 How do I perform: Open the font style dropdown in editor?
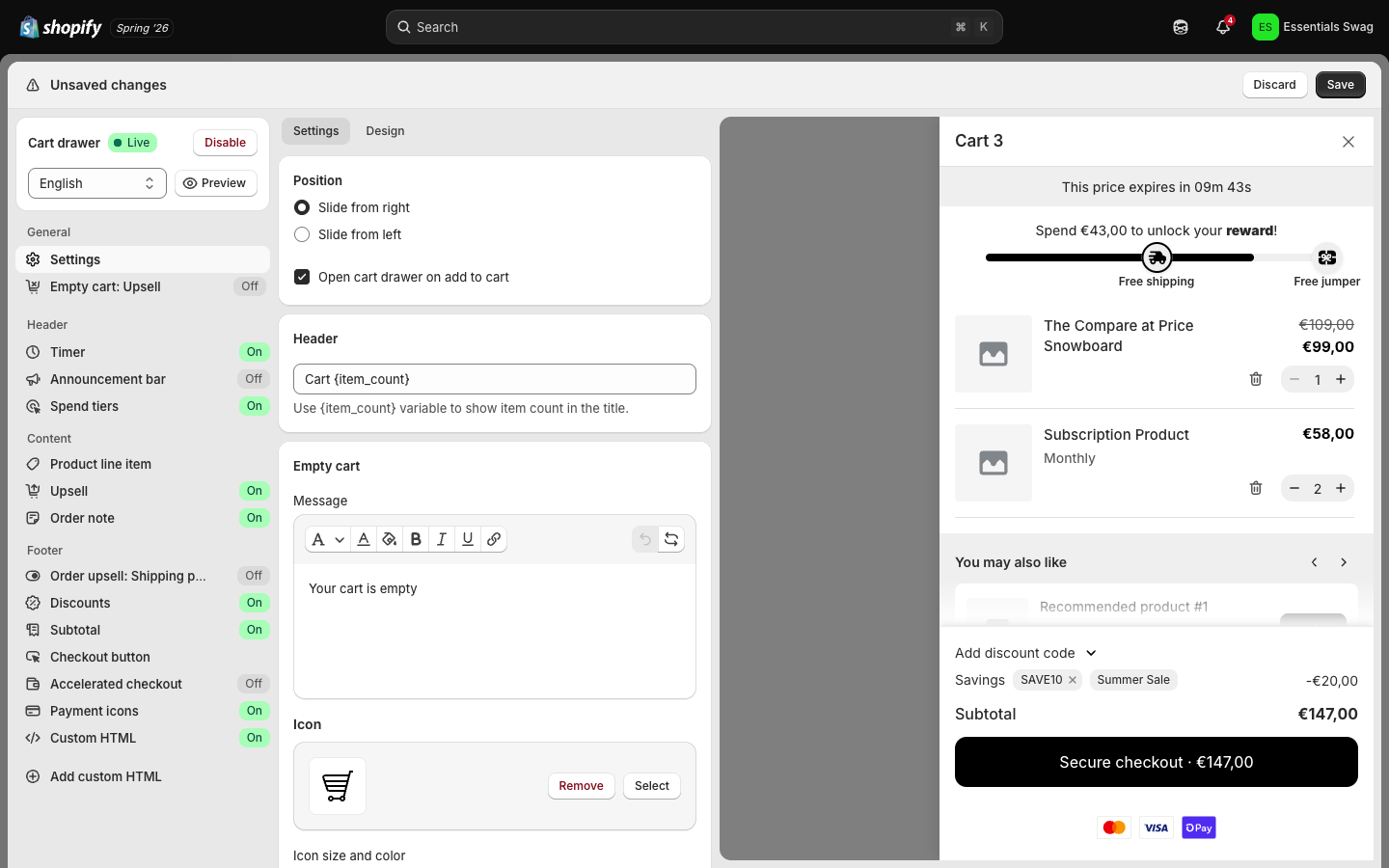point(327,539)
